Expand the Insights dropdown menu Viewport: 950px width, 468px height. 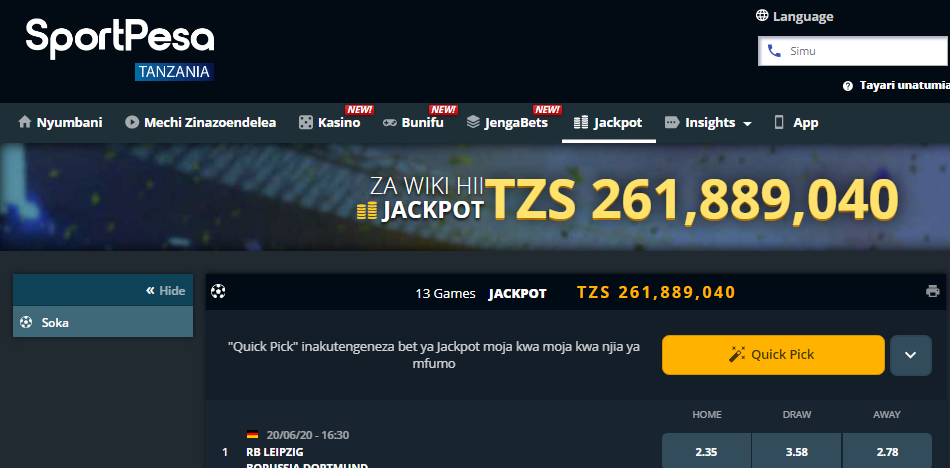708,123
